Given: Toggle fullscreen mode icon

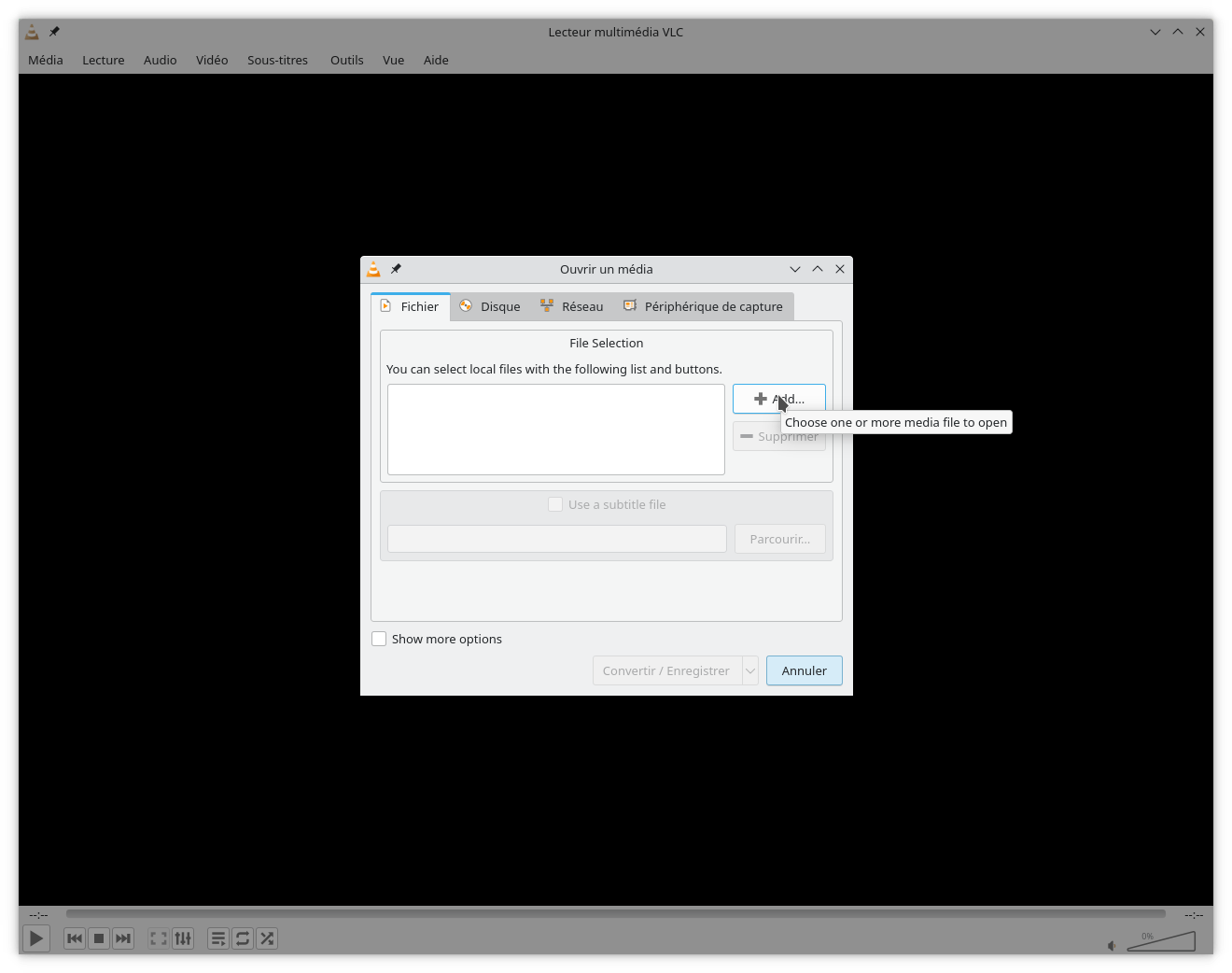Looking at the screenshot, I should click(159, 938).
